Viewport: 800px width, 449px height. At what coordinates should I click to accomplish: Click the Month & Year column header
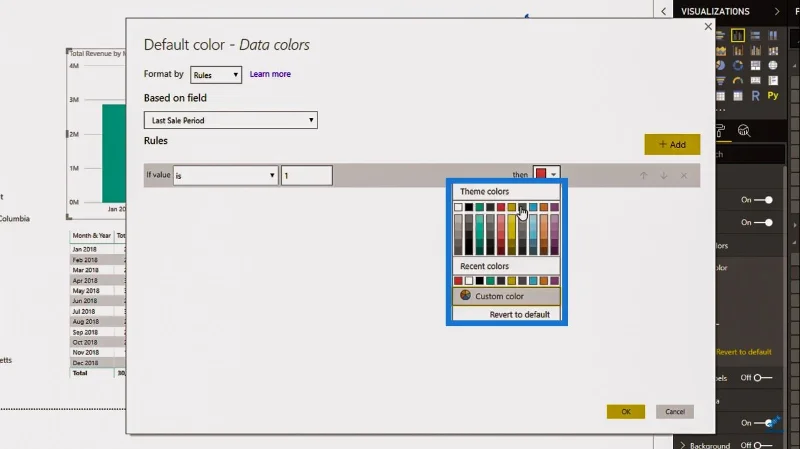pyautogui.click(x=92, y=236)
